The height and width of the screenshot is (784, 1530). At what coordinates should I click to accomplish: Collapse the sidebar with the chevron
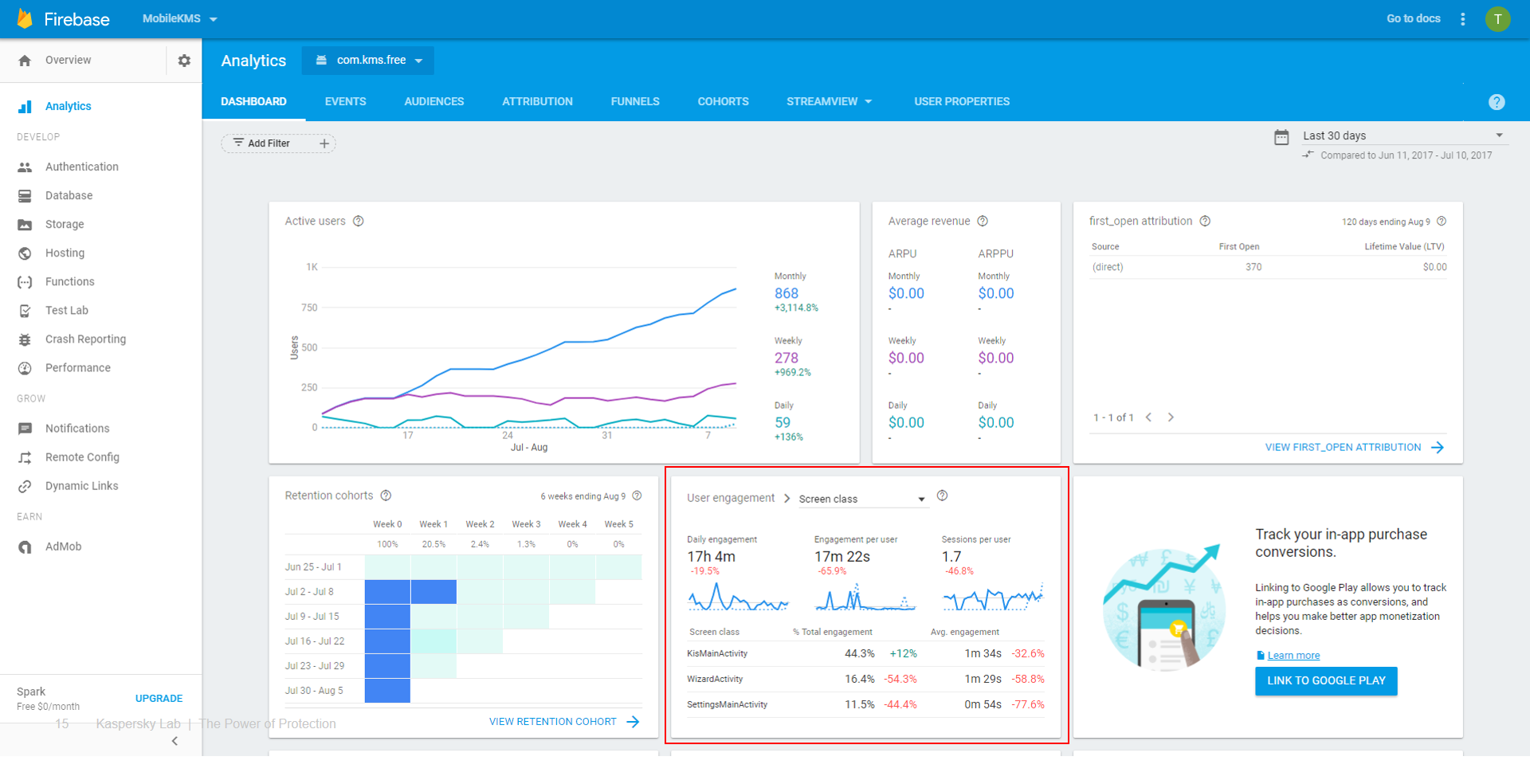click(175, 741)
